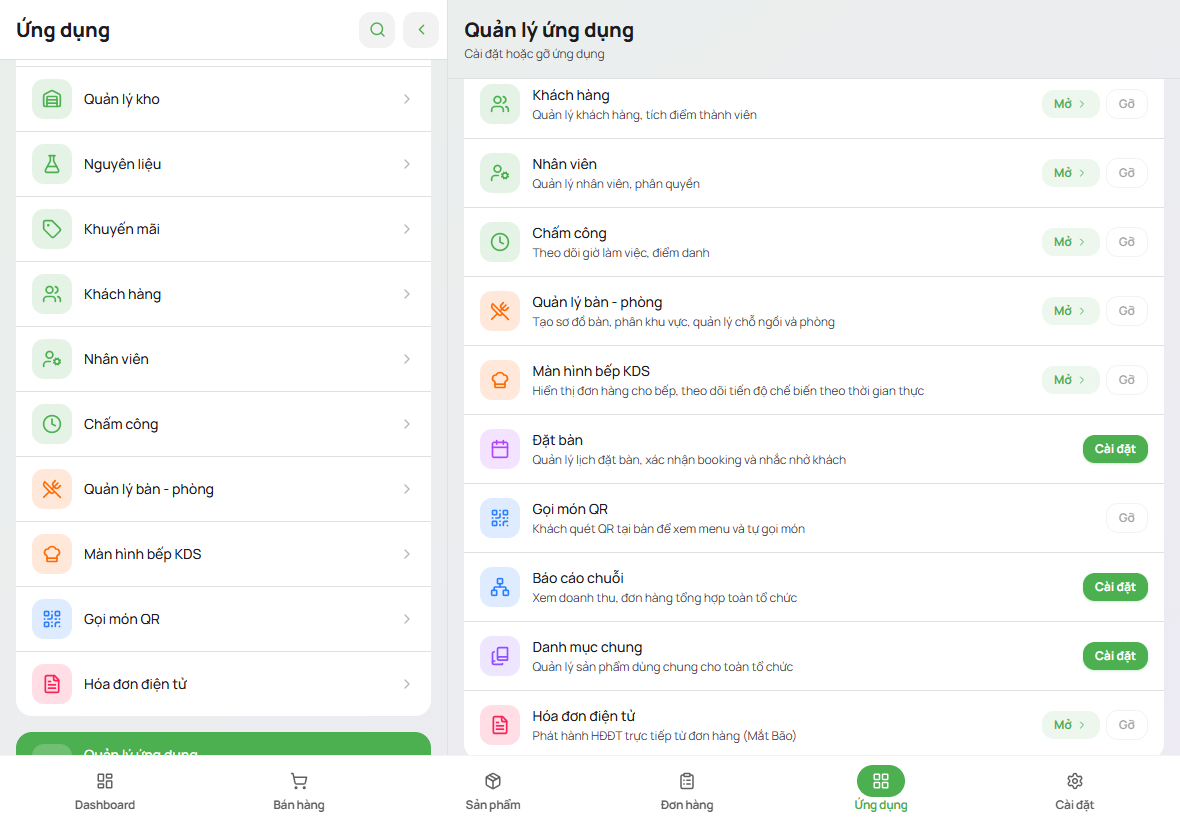Open Khách hàng app with Mở button

1070,104
